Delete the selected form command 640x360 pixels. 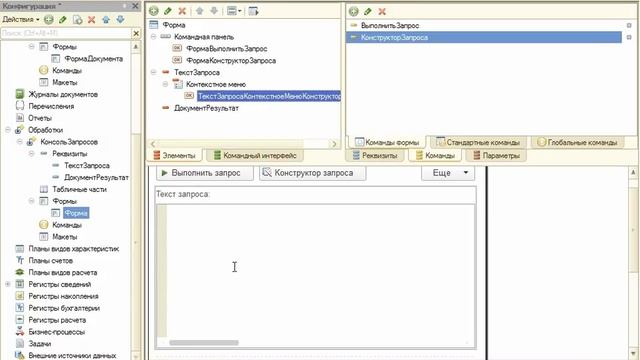point(382,11)
